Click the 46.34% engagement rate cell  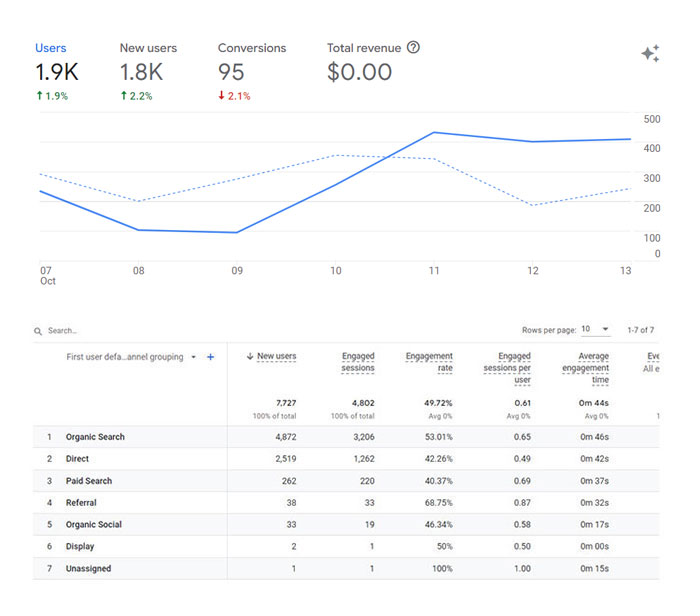[438, 524]
